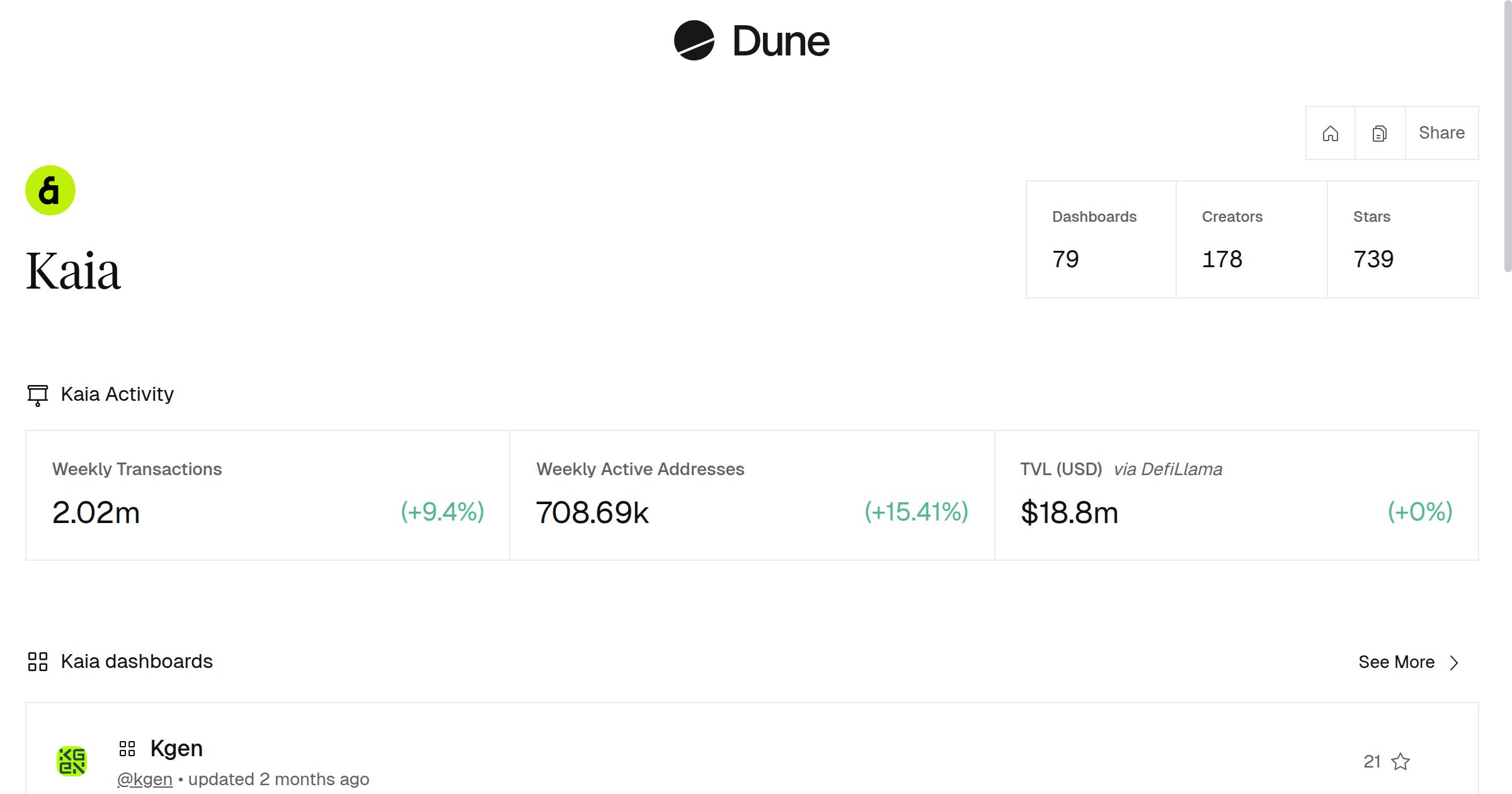Star the Kgen dashboard
Image resolution: width=1512 pixels, height=794 pixels.
1400,762
